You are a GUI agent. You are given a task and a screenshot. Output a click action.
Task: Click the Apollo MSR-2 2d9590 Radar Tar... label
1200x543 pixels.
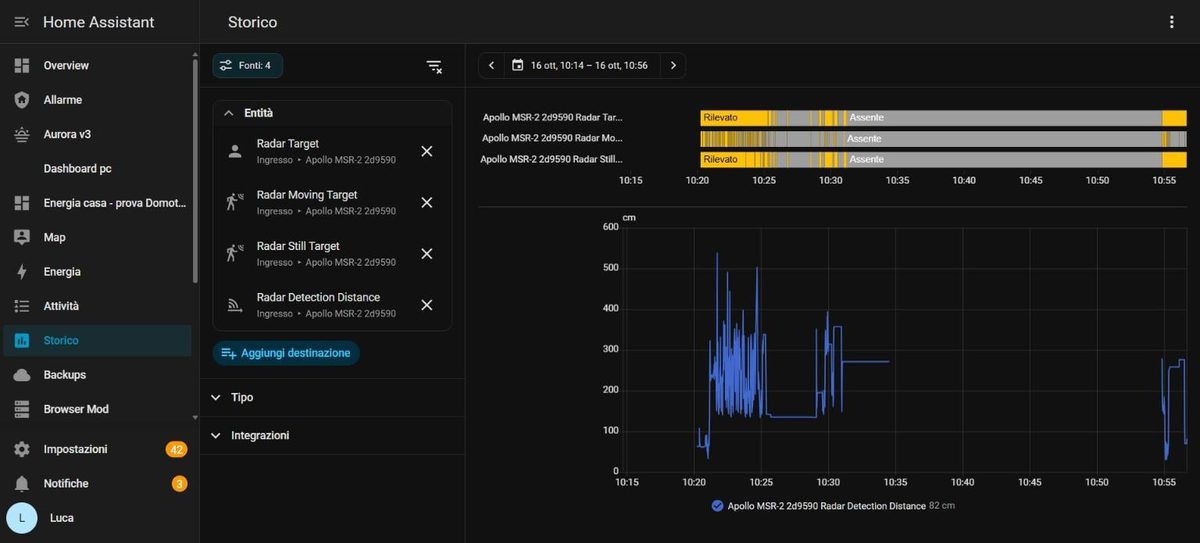[x=553, y=117]
